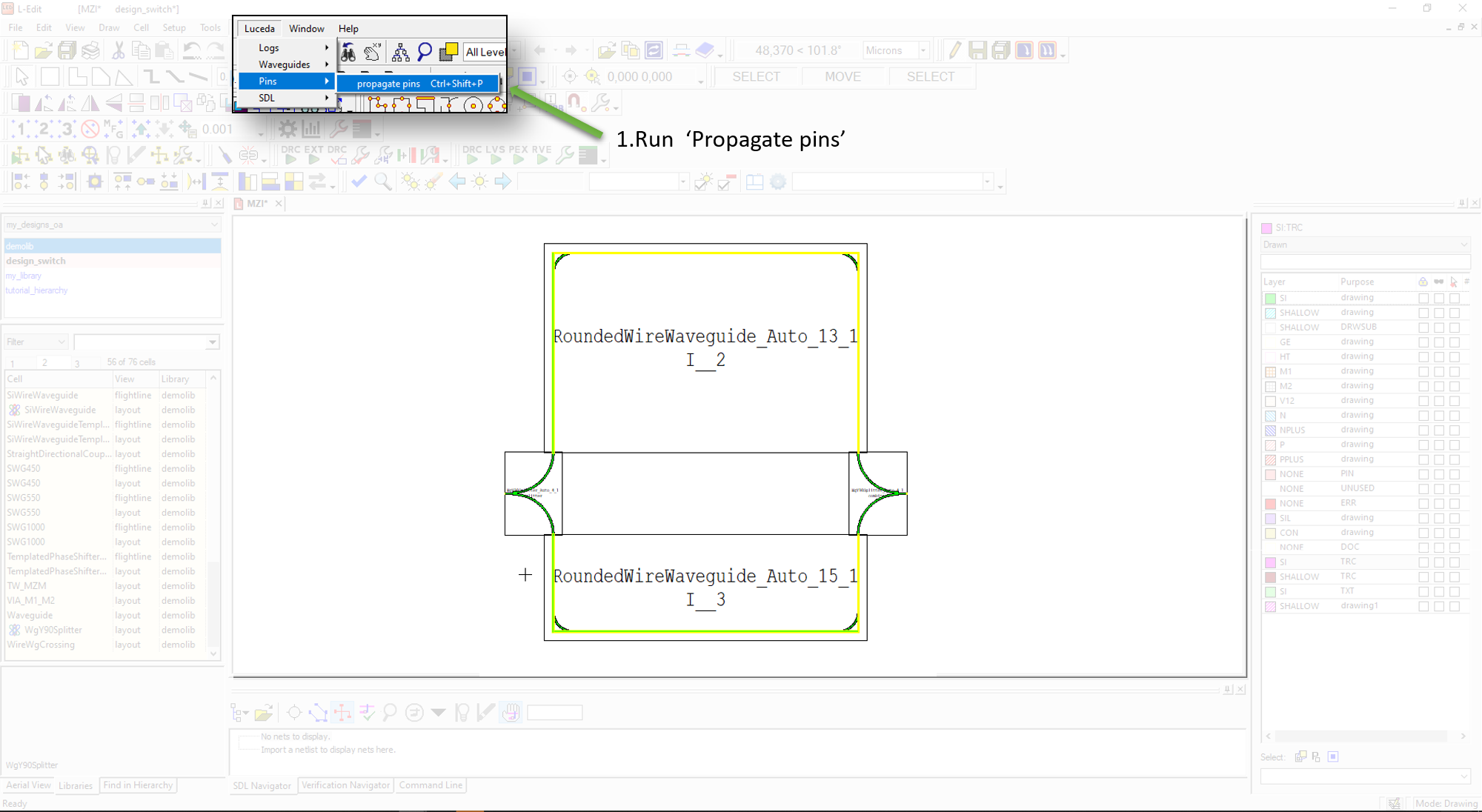Click the hierarchy tree icon
This screenshot has width=1482, height=812.
pyautogui.click(x=400, y=52)
